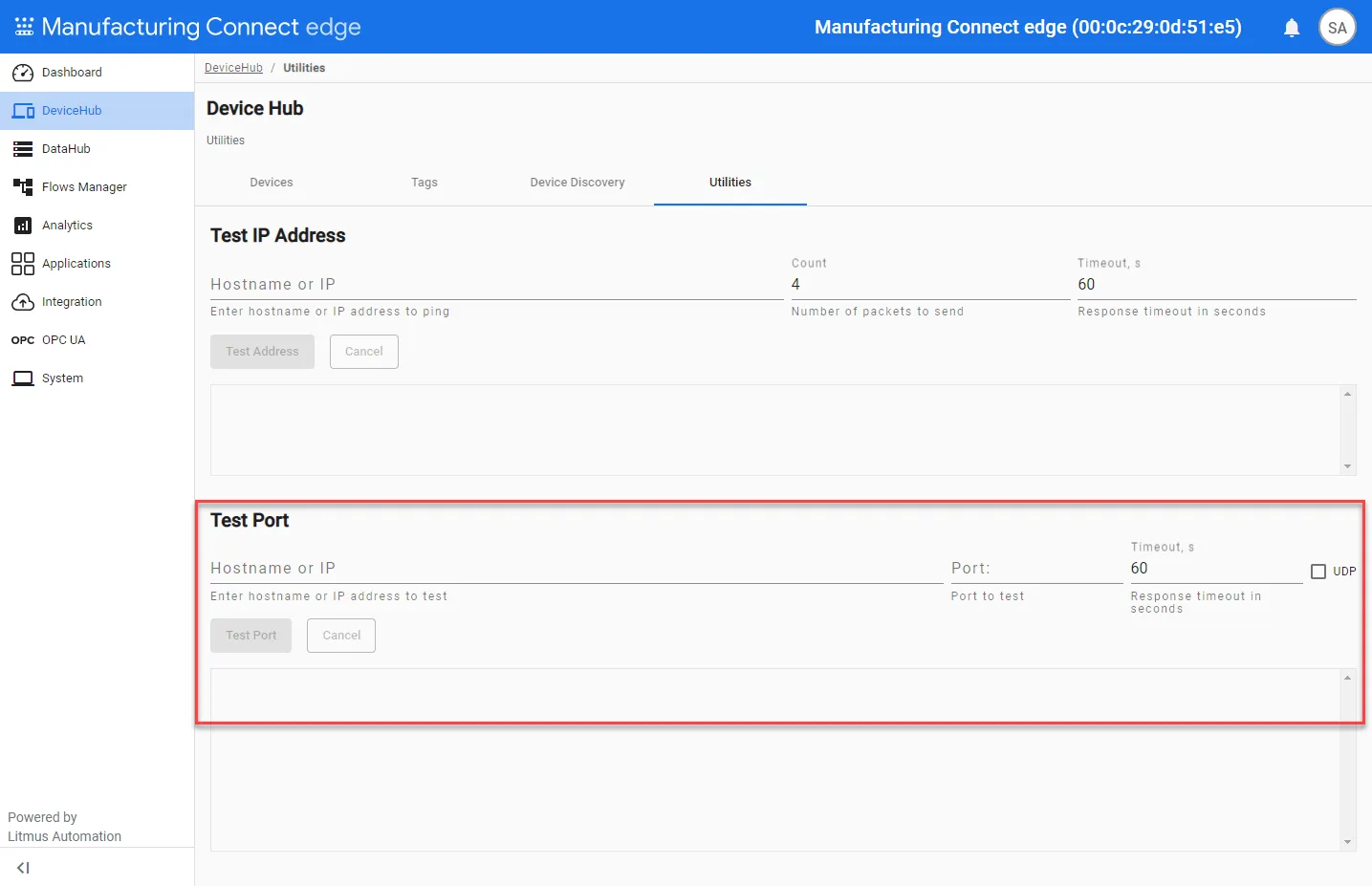
Task: Click the Test Port heading
Action: click(250, 521)
